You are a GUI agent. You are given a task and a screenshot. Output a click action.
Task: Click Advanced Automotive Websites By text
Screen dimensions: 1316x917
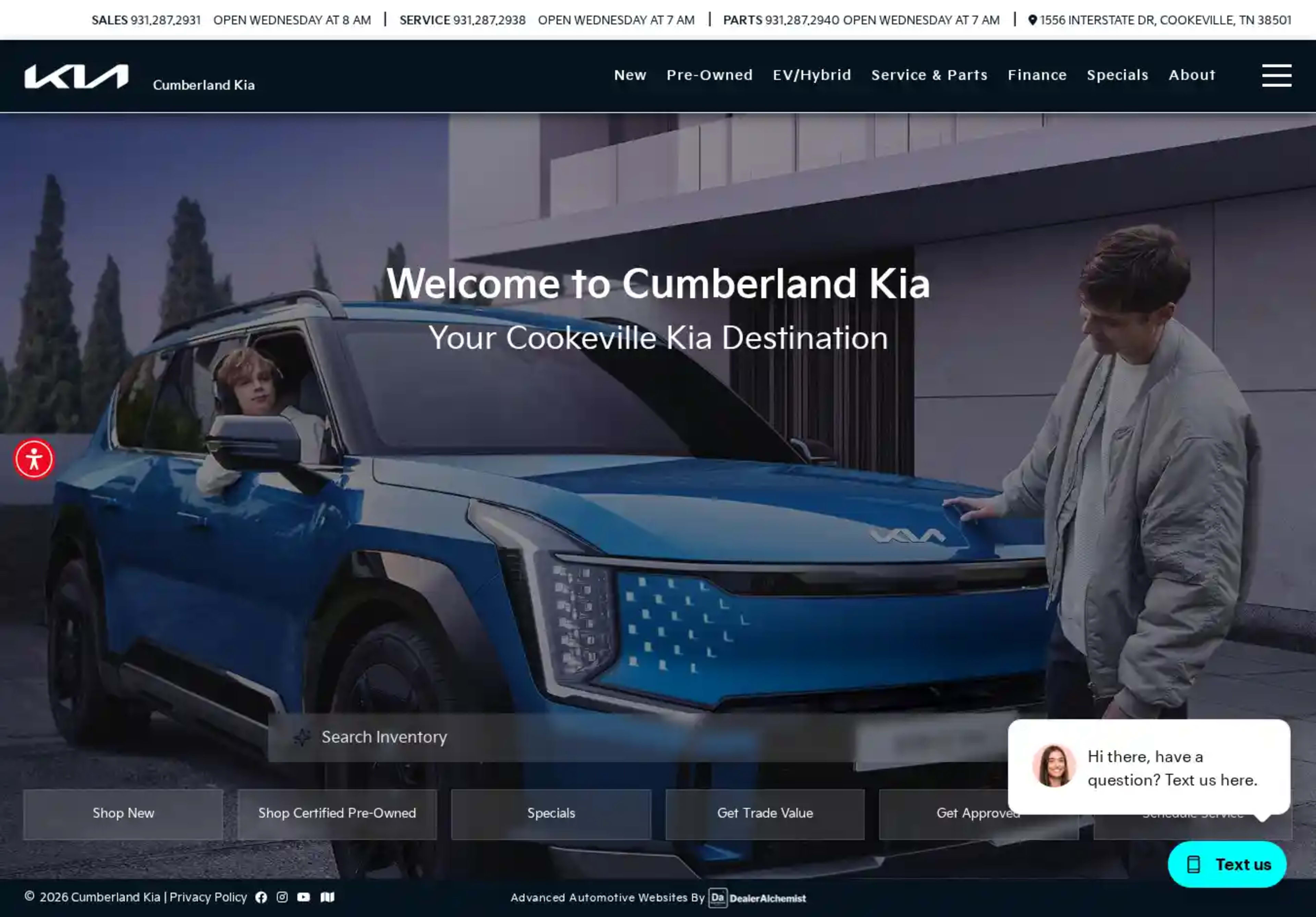coord(608,897)
